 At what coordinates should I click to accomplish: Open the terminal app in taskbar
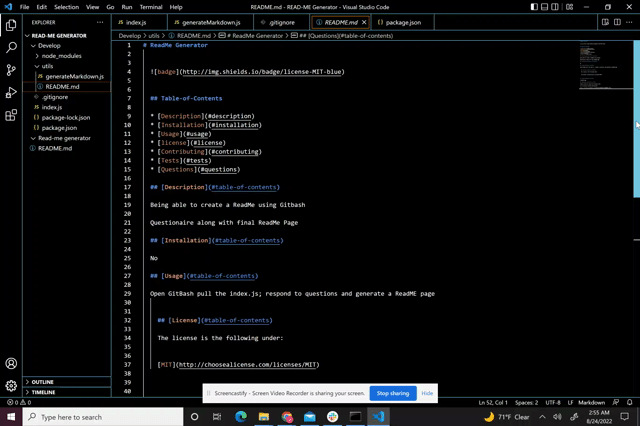pos(356,417)
